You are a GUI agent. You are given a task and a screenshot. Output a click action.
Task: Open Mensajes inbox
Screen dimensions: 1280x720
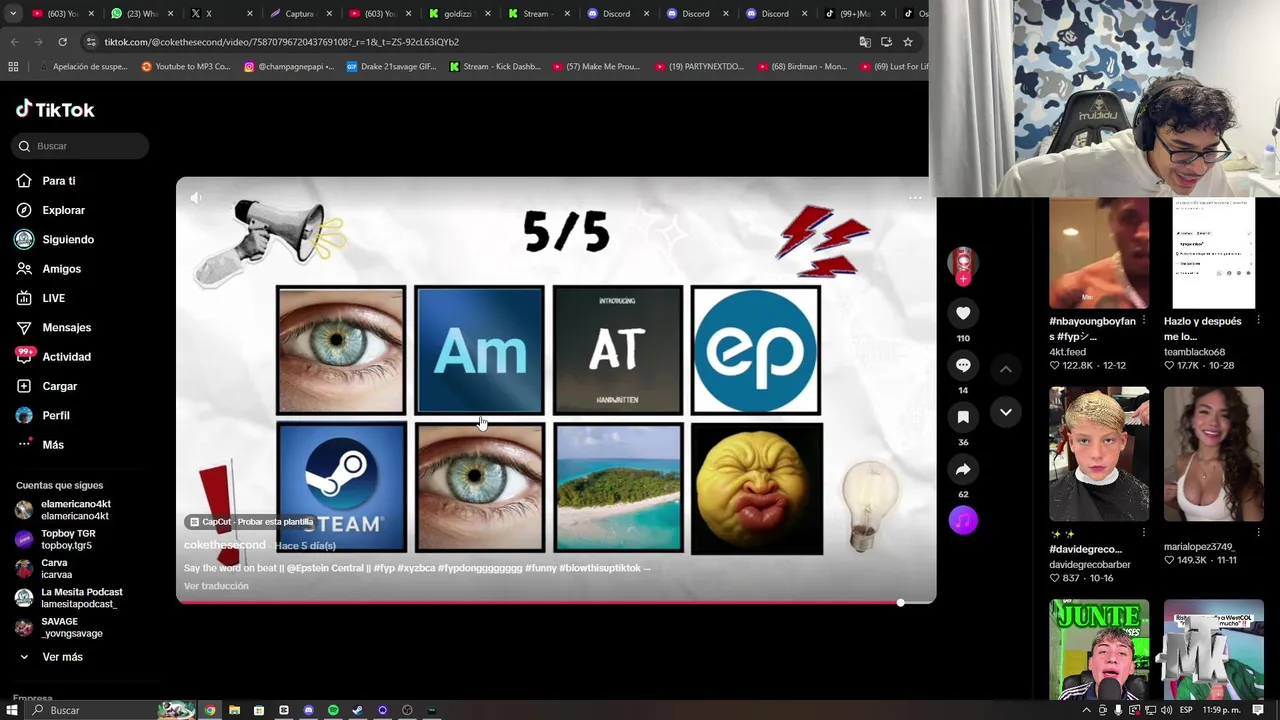[x=66, y=327]
